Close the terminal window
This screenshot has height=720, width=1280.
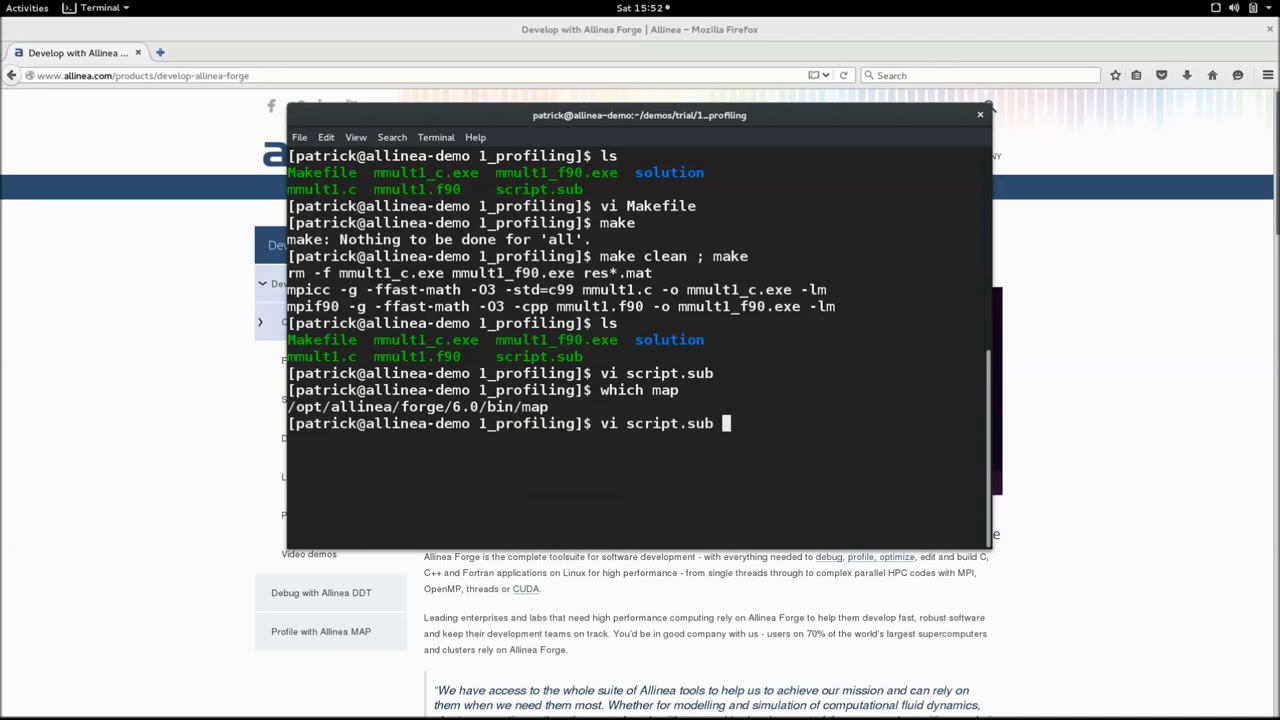click(980, 115)
